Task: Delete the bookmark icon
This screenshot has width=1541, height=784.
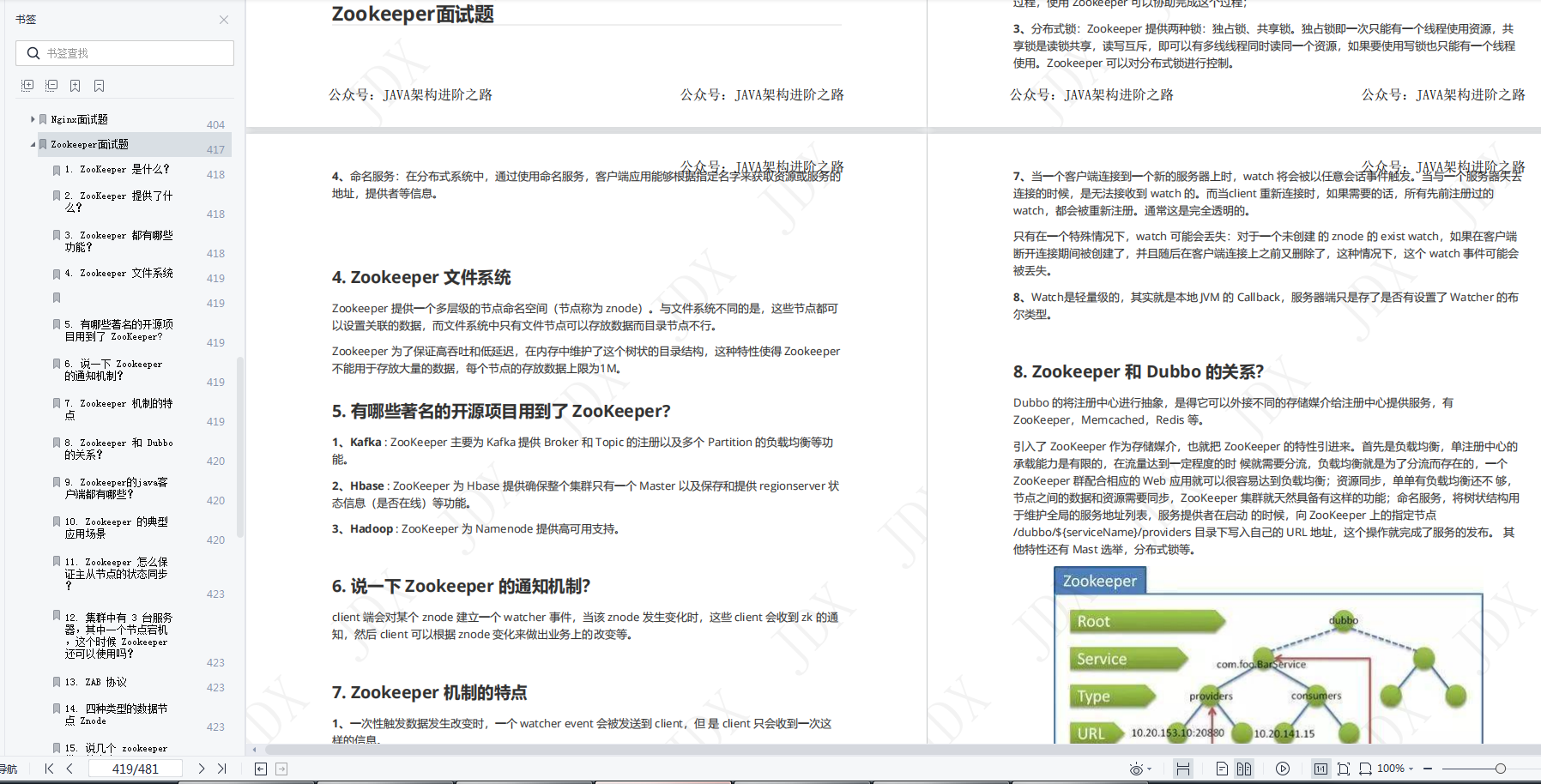Action: pyautogui.click(x=100, y=86)
